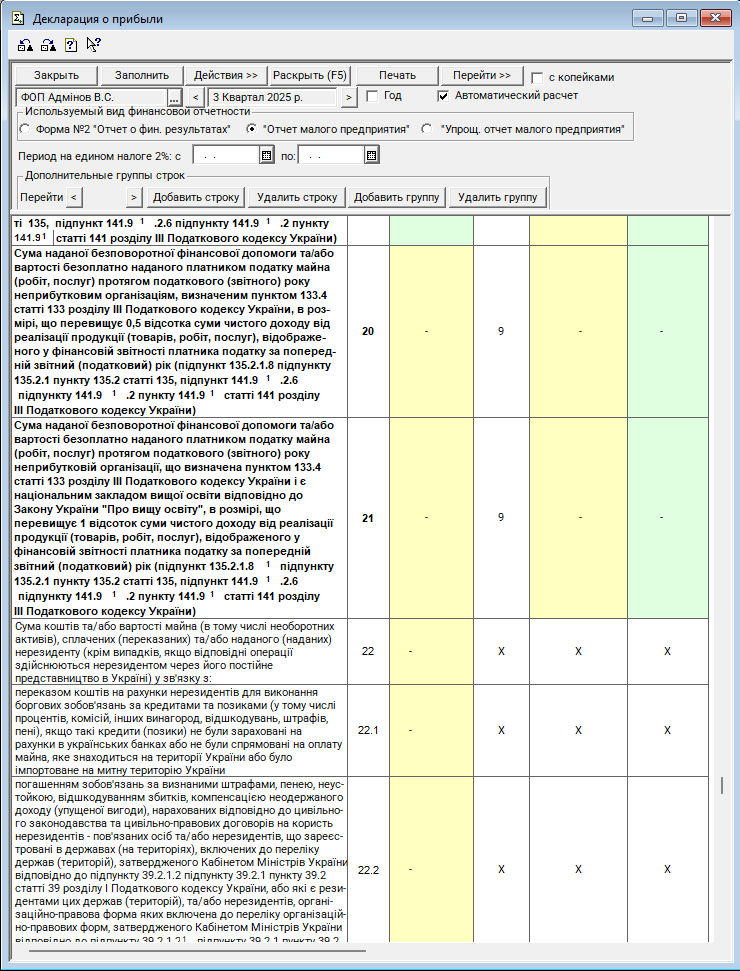
Task: Click the ellipsis button beside ФОП Адмінов В.С.
Action: (174, 97)
